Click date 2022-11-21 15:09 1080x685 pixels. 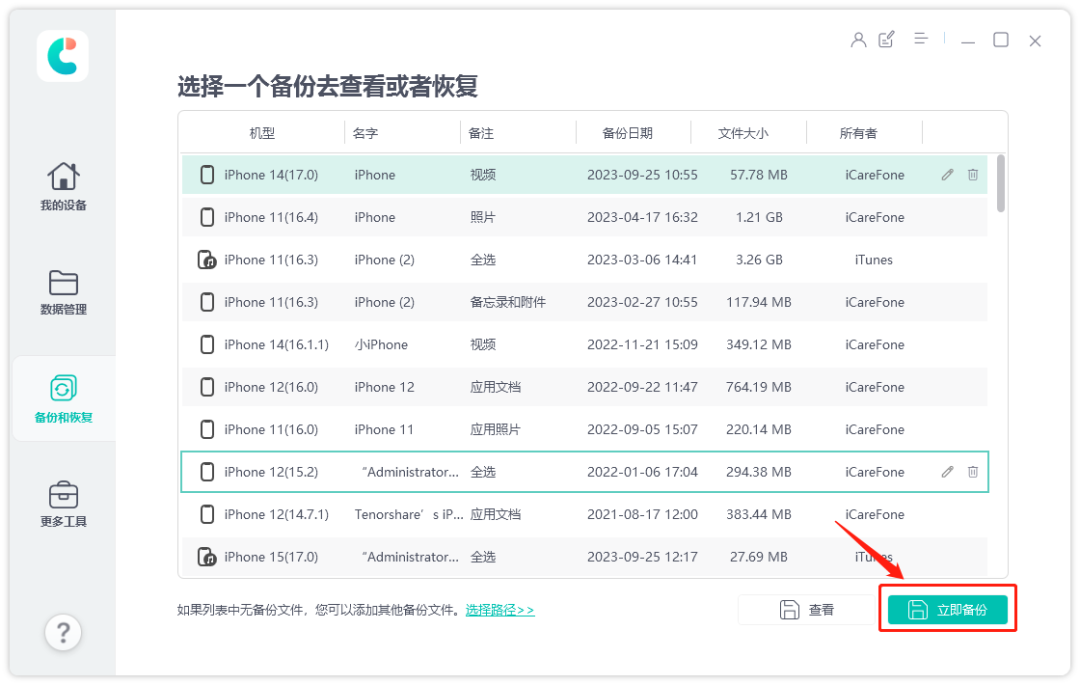click(642, 344)
